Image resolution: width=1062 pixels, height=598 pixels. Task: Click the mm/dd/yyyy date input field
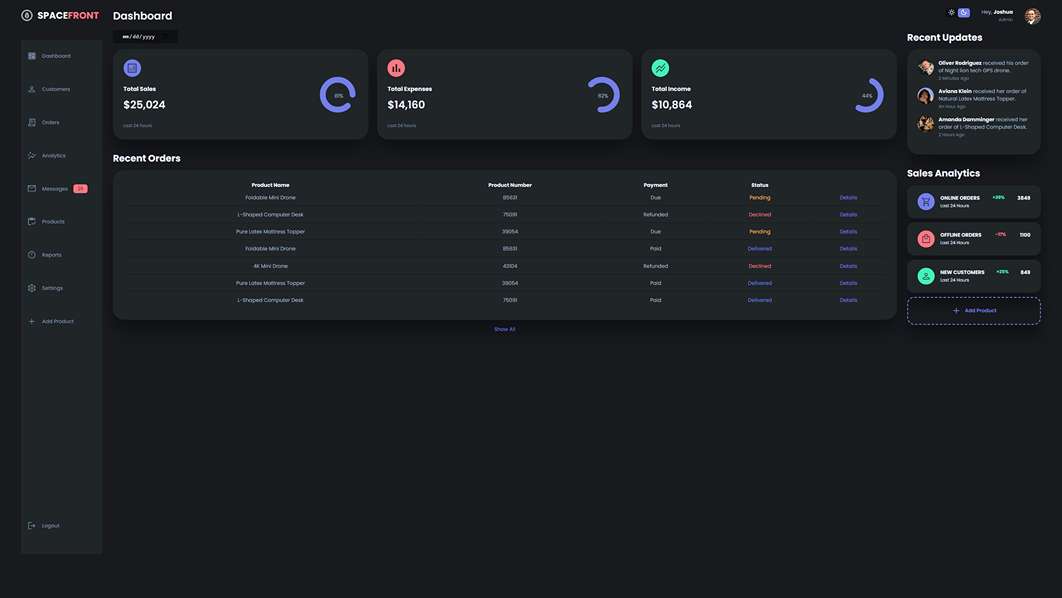point(145,37)
